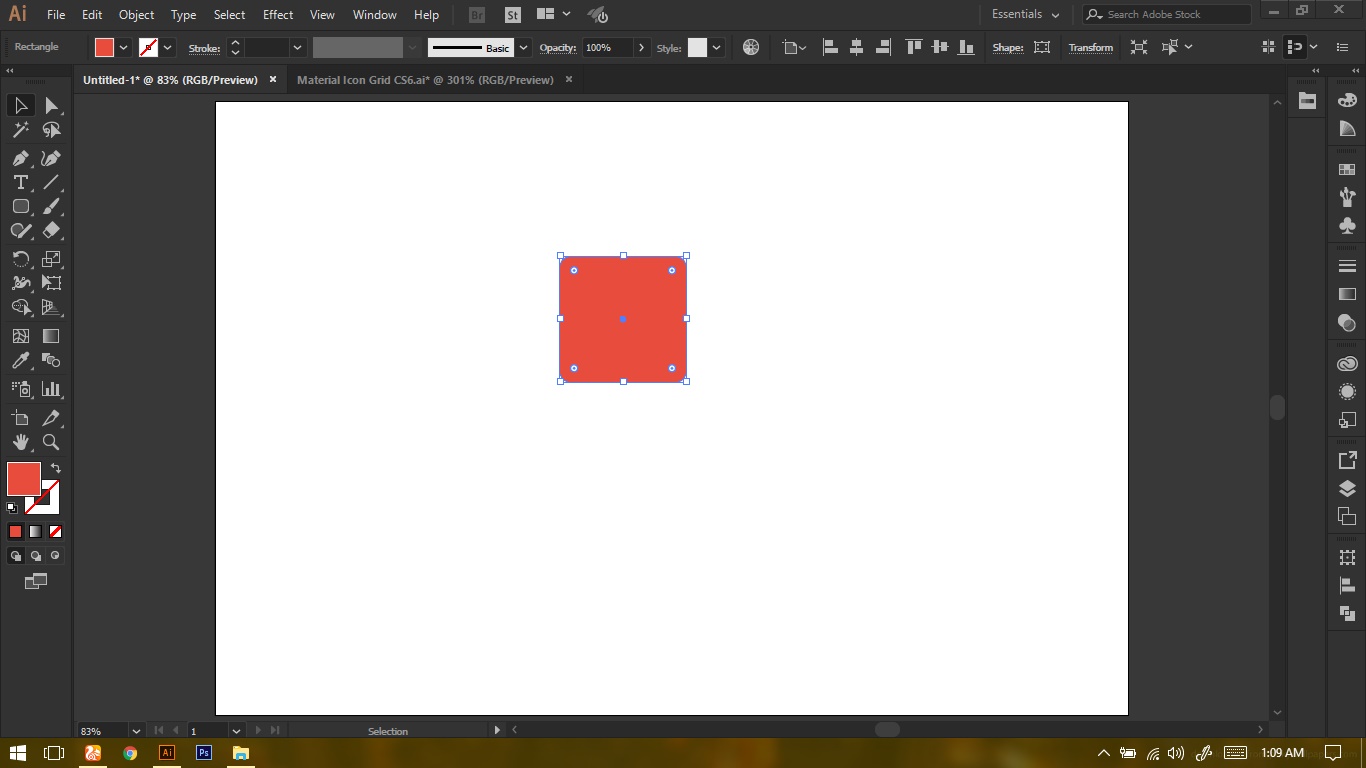Click the Shape link in control bar
The width and height of the screenshot is (1366, 768).
click(1008, 47)
